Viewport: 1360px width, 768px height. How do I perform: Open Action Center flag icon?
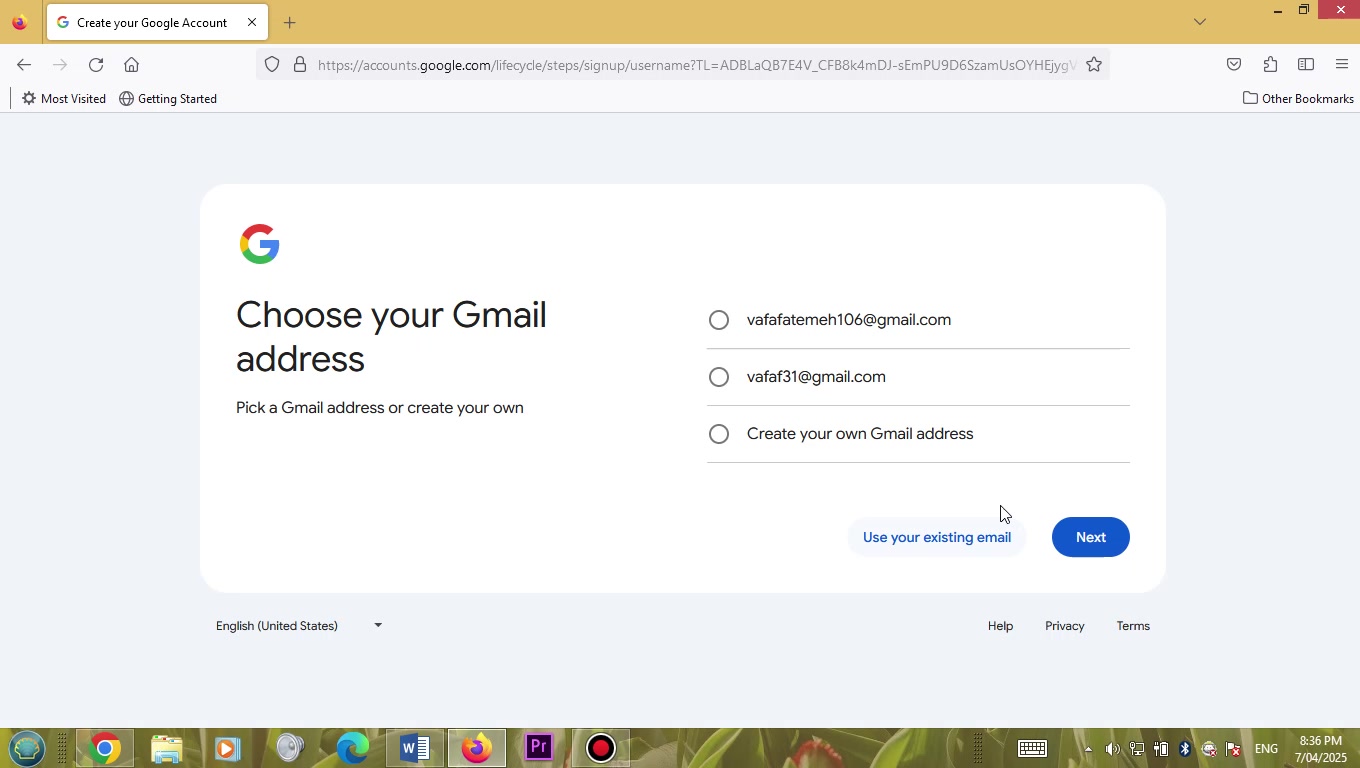pyautogui.click(x=1233, y=749)
